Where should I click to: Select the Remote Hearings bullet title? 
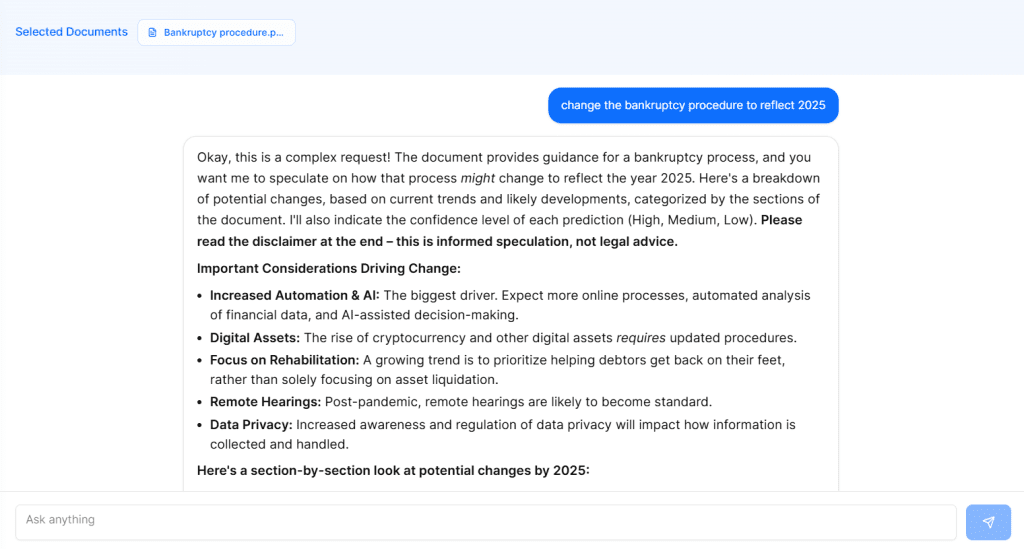[x=265, y=402]
